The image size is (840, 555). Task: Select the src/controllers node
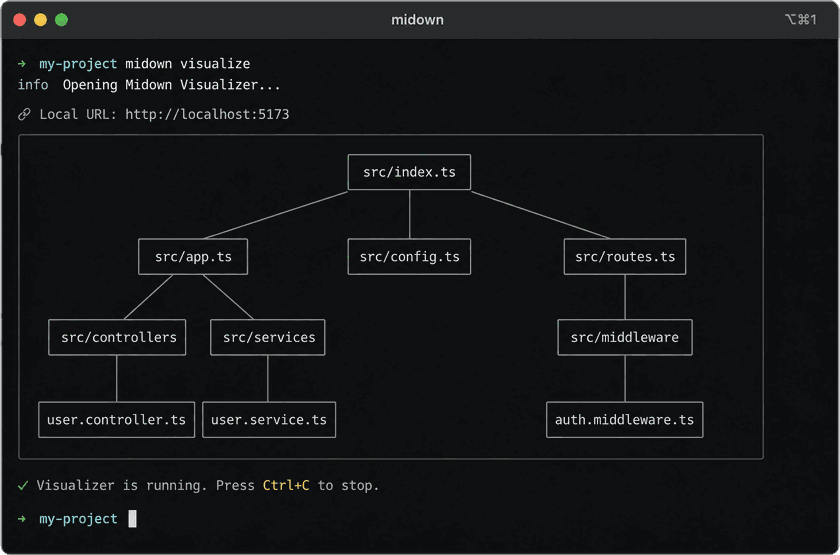(117, 337)
